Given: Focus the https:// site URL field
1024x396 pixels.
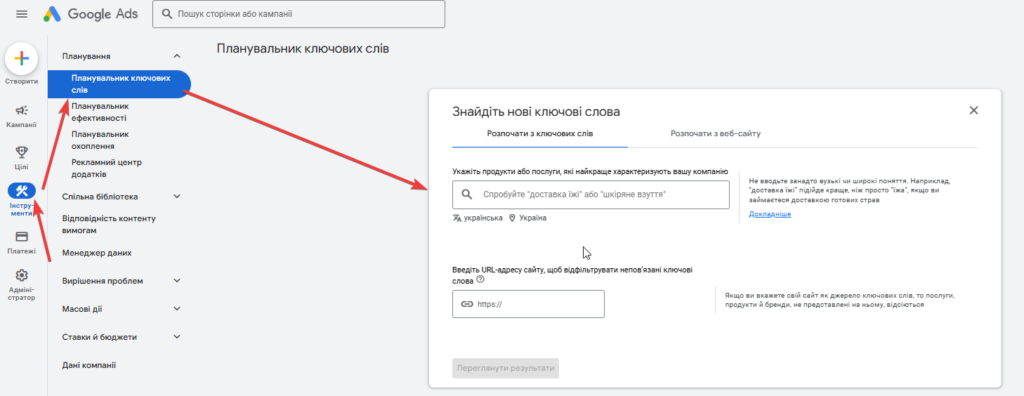Looking at the screenshot, I should tap(528, 304).
